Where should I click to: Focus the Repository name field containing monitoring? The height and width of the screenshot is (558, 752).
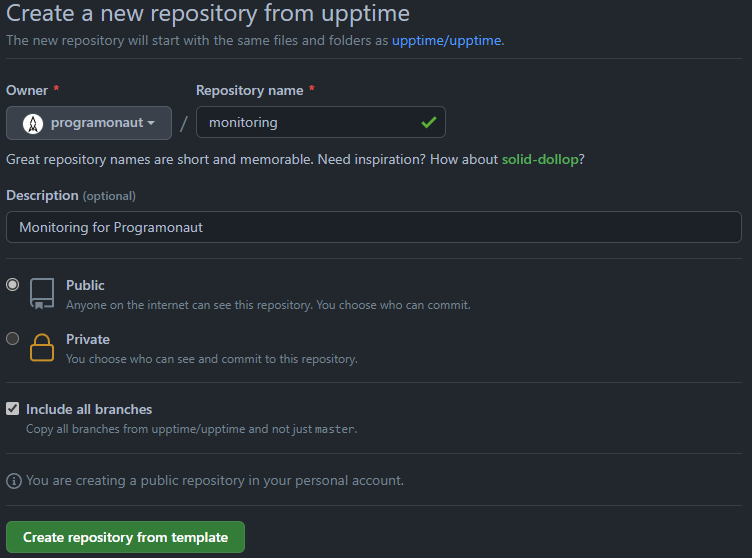pyautogui.click(x=320, y=122)
